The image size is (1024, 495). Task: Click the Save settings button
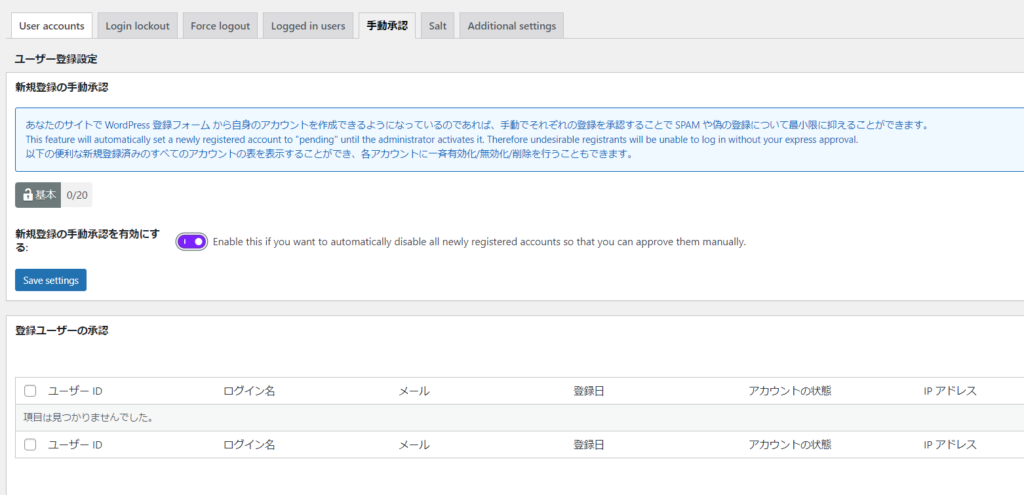click(x=51, y=280)
